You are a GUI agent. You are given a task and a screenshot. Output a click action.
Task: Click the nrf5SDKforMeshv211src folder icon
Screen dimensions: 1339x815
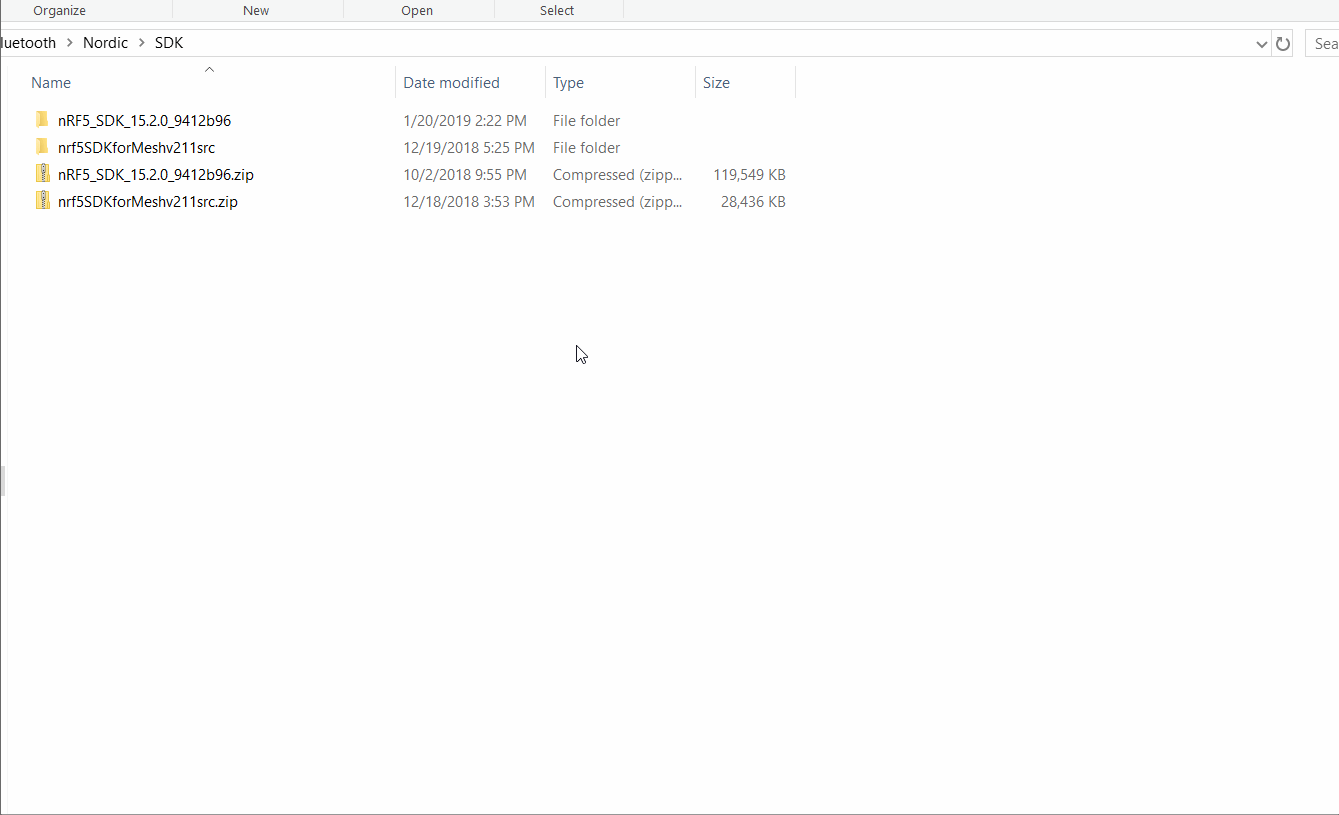point(42,147)
